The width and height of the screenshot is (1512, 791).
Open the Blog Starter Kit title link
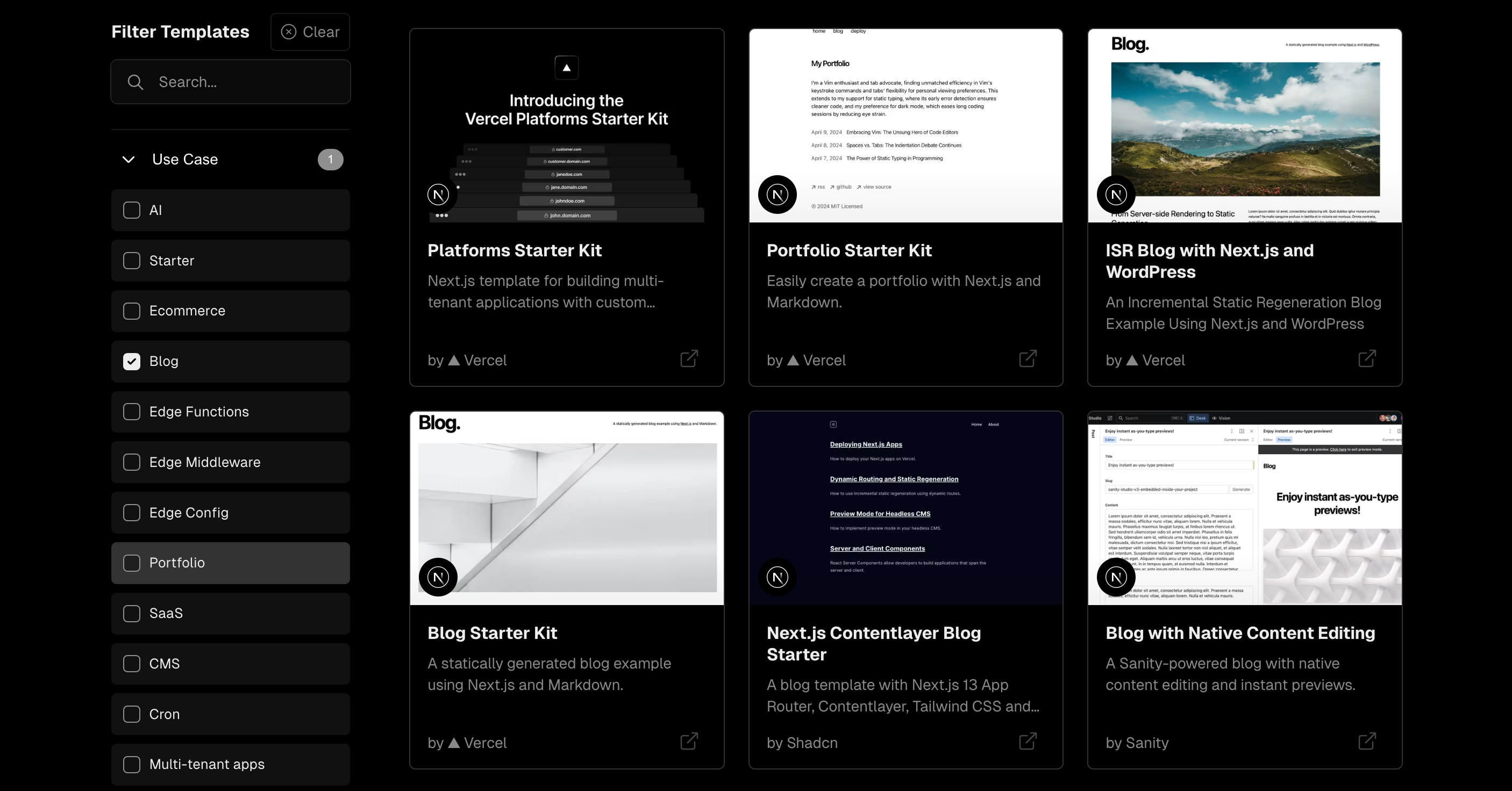pyautogui.click(x=492, y=633)
